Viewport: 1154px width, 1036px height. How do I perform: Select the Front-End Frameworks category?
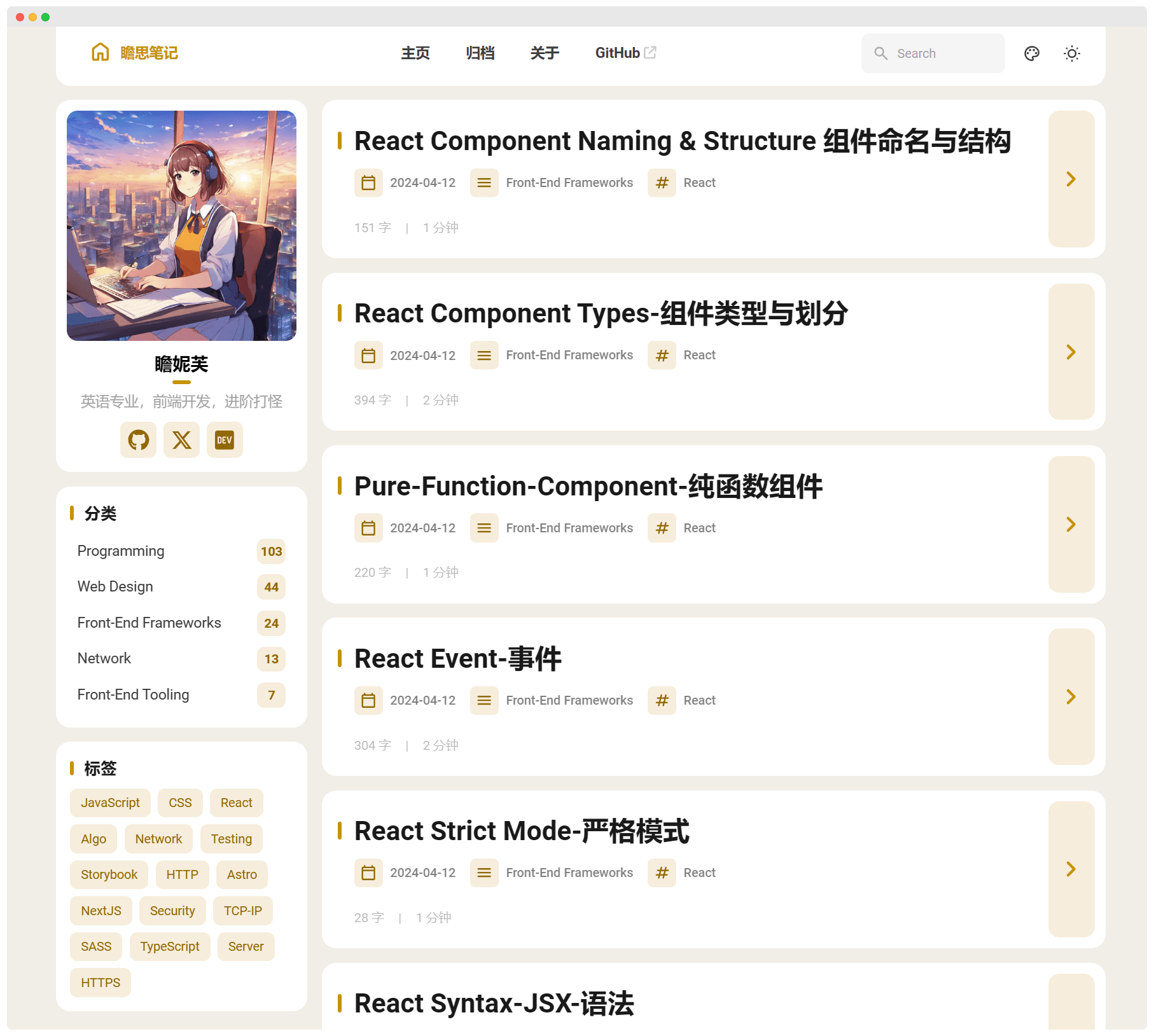[x=149, y=623]
